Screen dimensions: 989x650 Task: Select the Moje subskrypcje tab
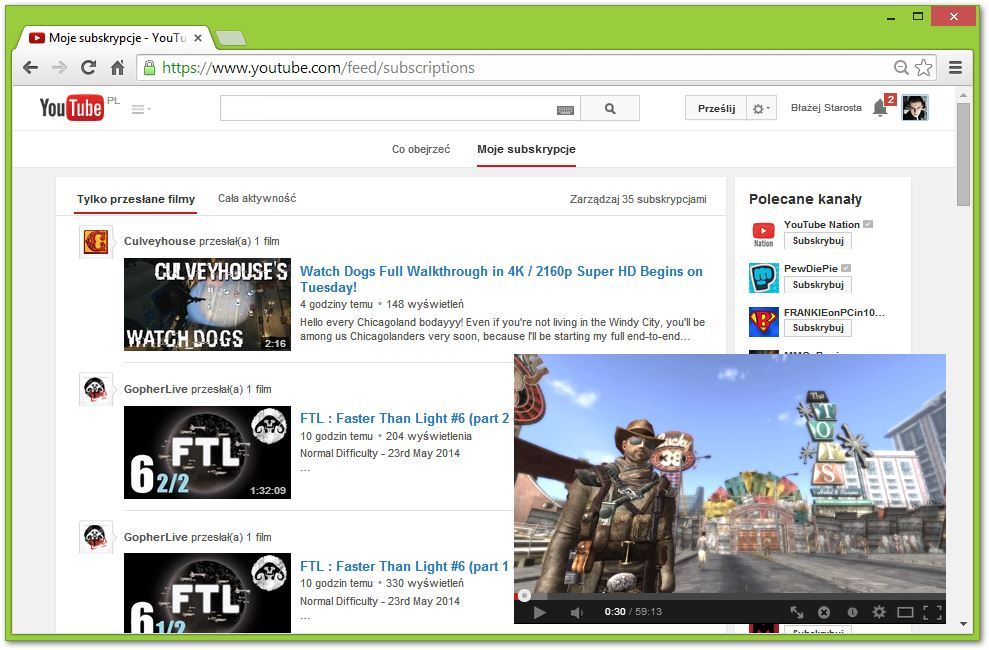pos(526,149)
